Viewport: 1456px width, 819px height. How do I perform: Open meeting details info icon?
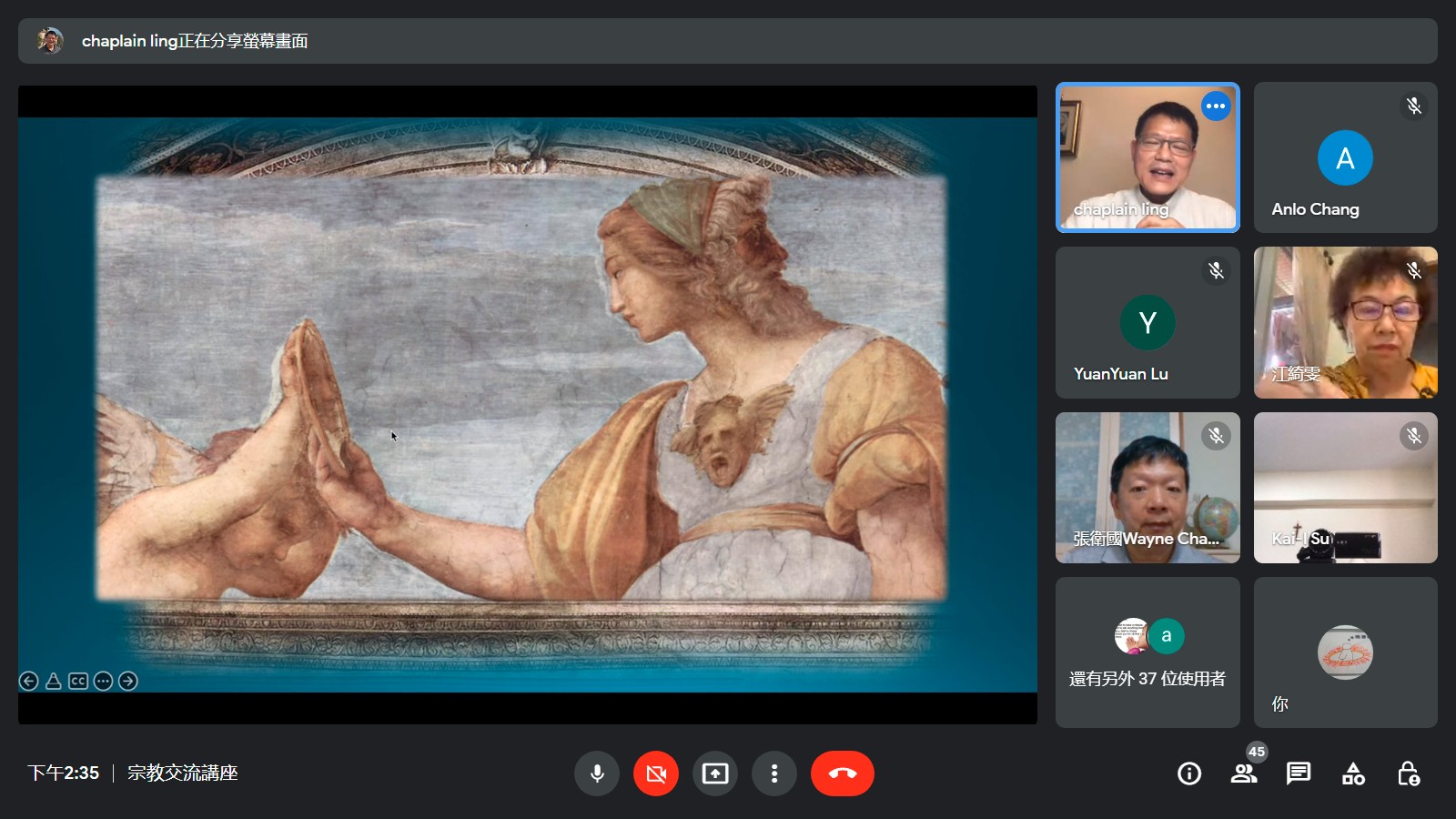pyautogui.click(x=1189, y=773)
